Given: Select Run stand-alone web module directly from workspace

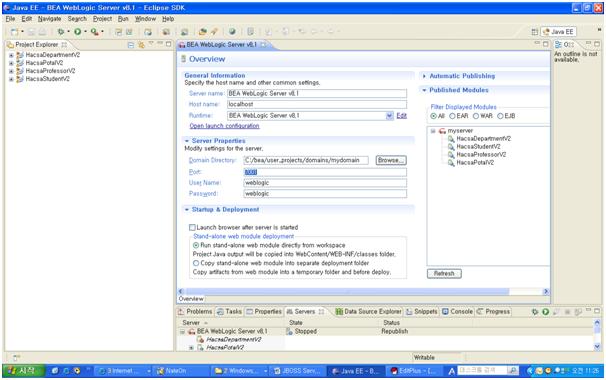Looking at the screenshot, I should tap(196, 245).
